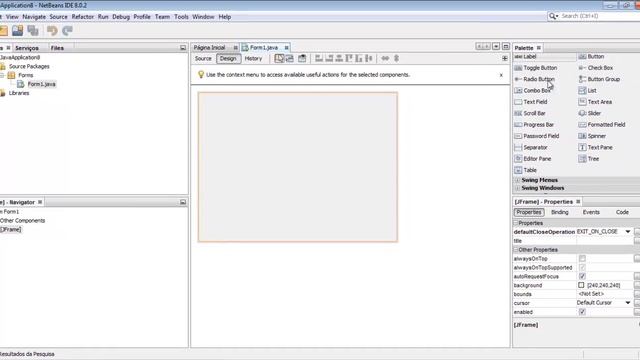Viewport: 640px width, 360px height.
Task: Toggle the autoRequestFocus checkbox
Action: point(582,276)
